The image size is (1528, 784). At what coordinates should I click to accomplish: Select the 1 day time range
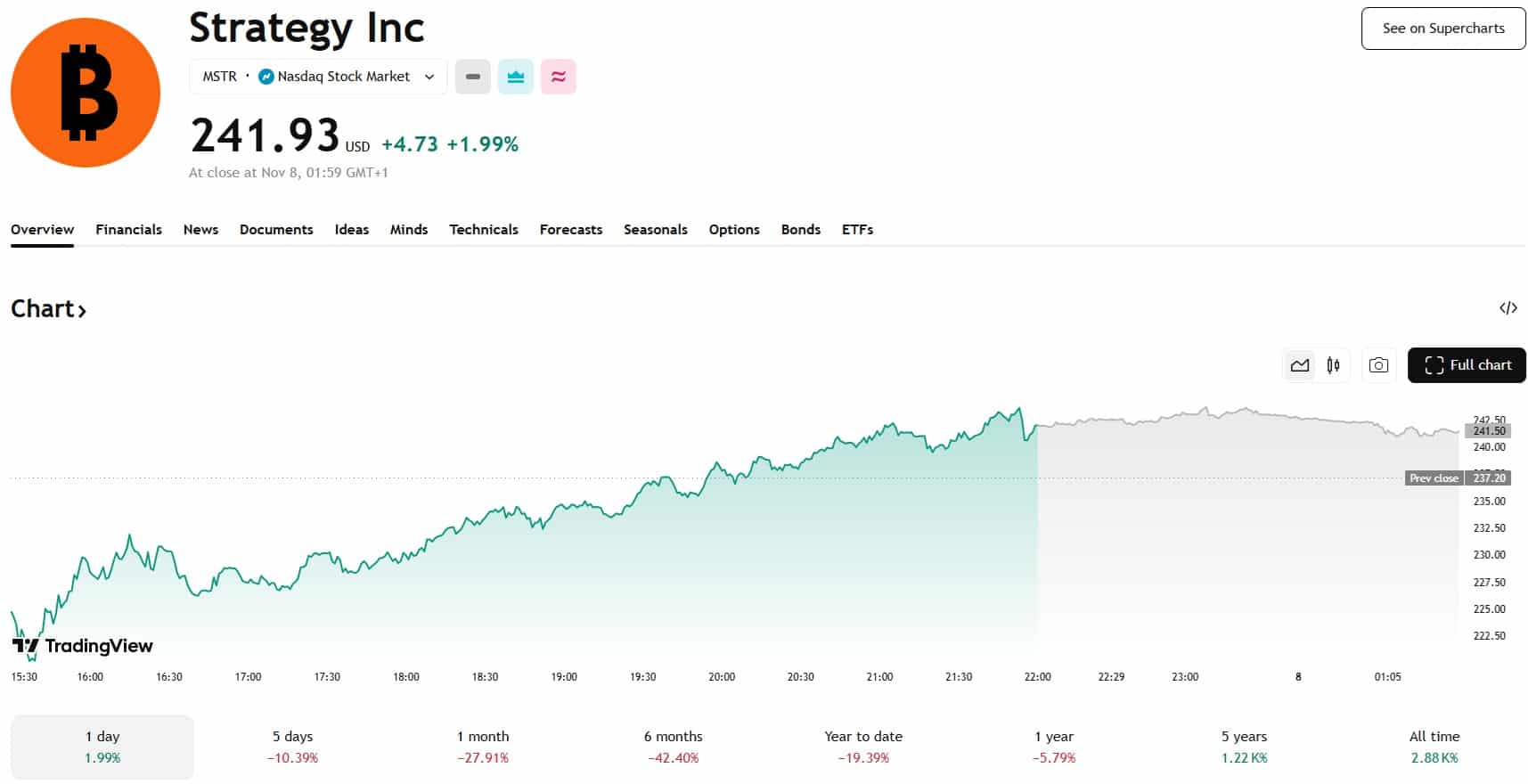click(x=102, y=747)
